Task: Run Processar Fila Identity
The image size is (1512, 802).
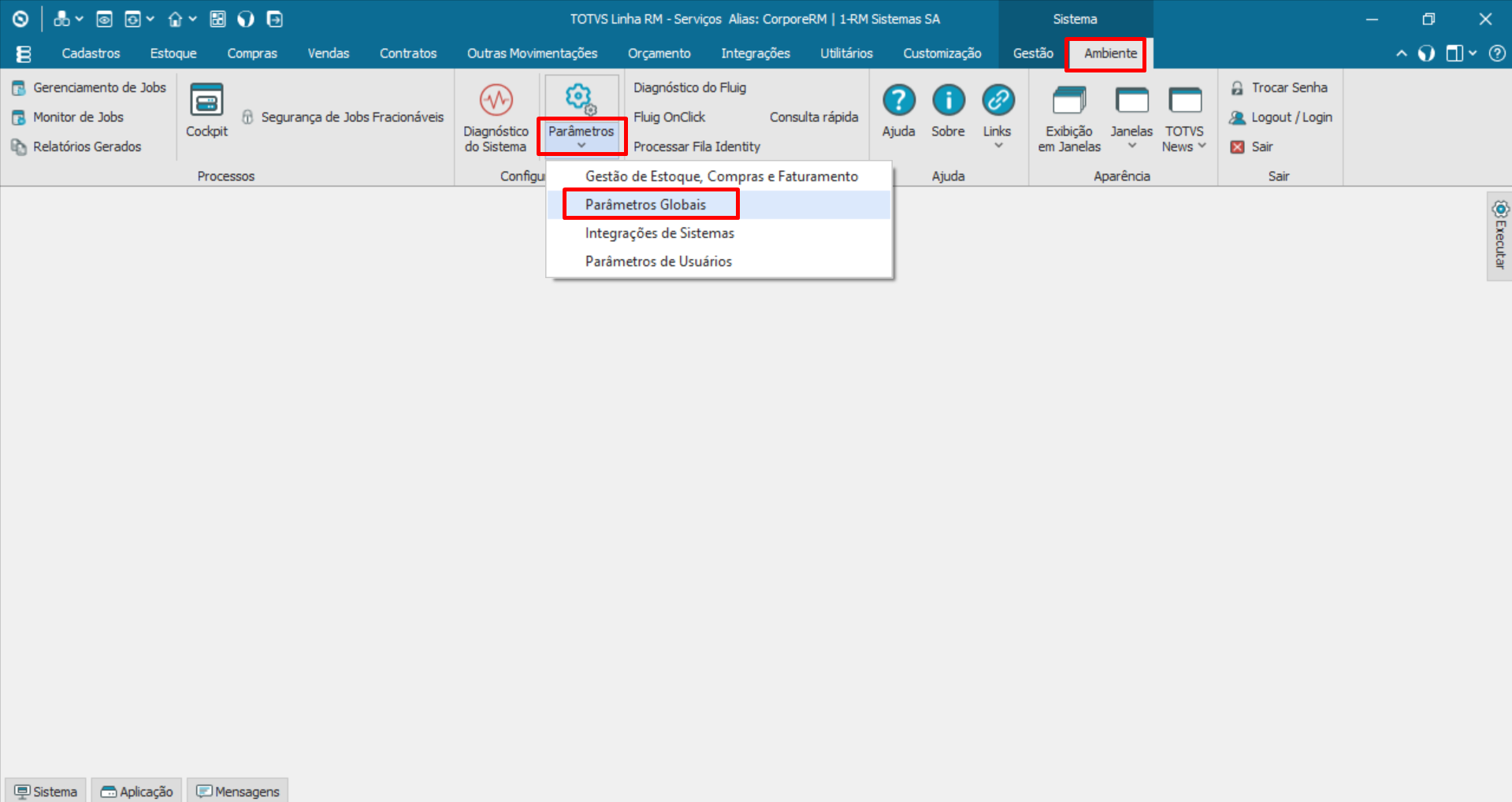Action: (697, 147)
